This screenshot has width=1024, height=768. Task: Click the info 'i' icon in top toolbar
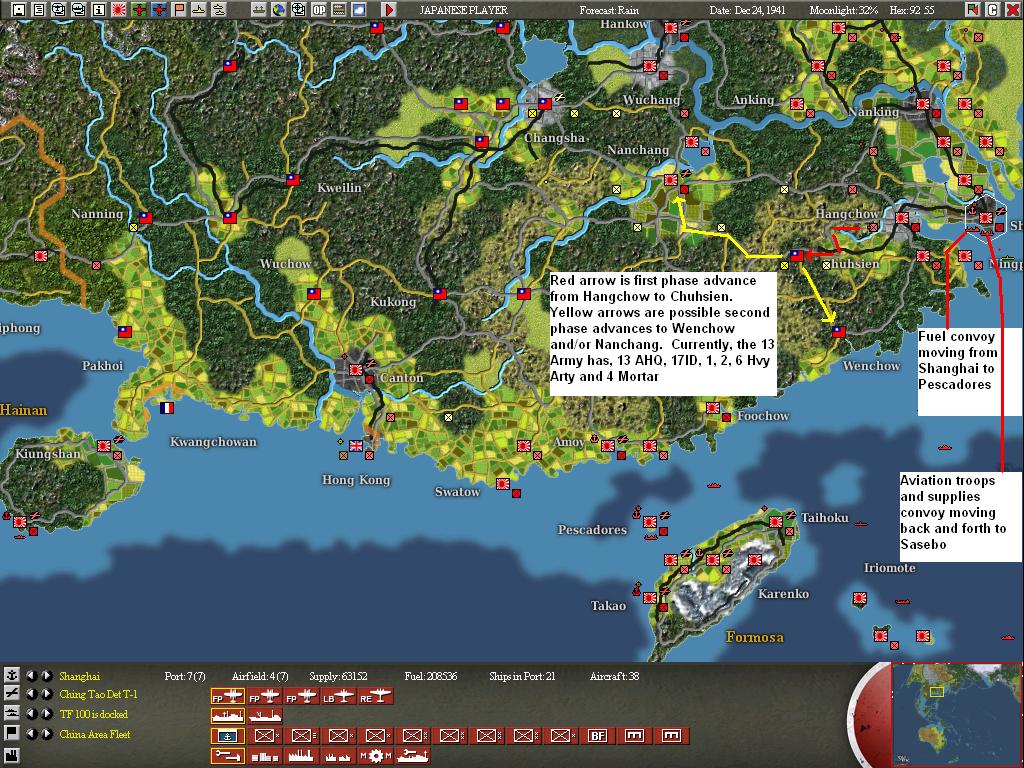(x=99, y=10)
